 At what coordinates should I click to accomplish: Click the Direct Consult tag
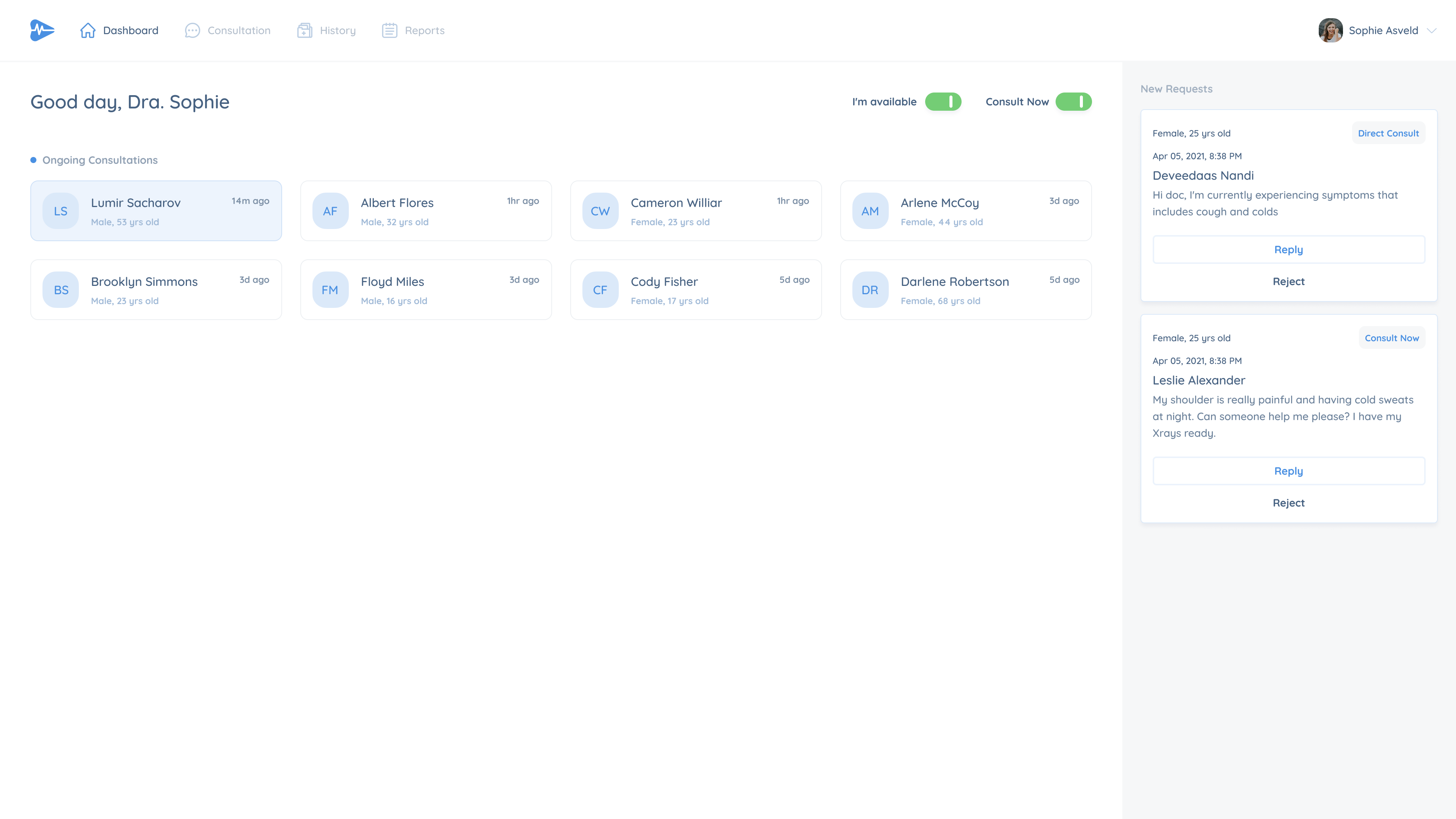click(1388, 133)
